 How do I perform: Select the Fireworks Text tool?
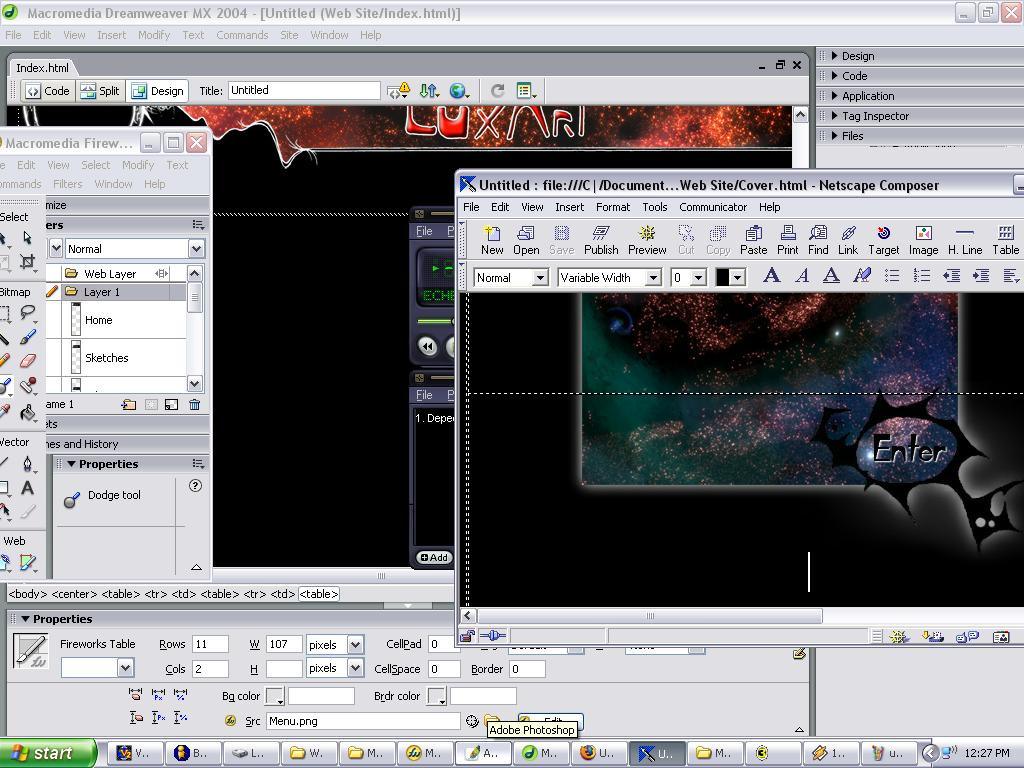(27, 488)
